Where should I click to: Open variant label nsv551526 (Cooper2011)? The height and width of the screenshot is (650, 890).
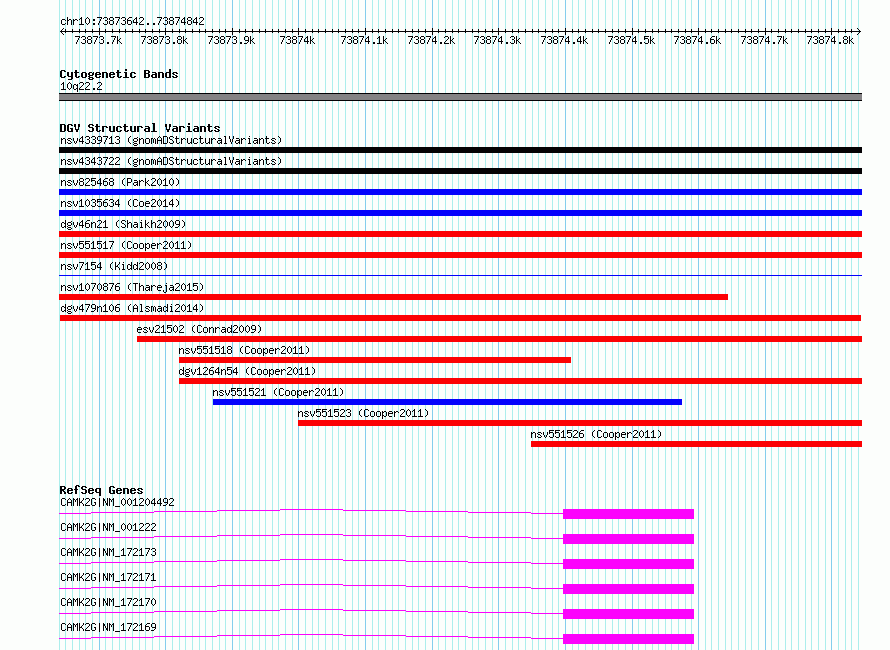pyautogui.click(x=596, y=434)
